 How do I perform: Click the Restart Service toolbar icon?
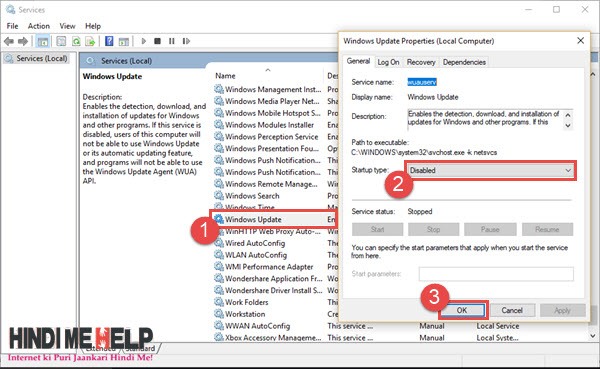coord(186,41)
